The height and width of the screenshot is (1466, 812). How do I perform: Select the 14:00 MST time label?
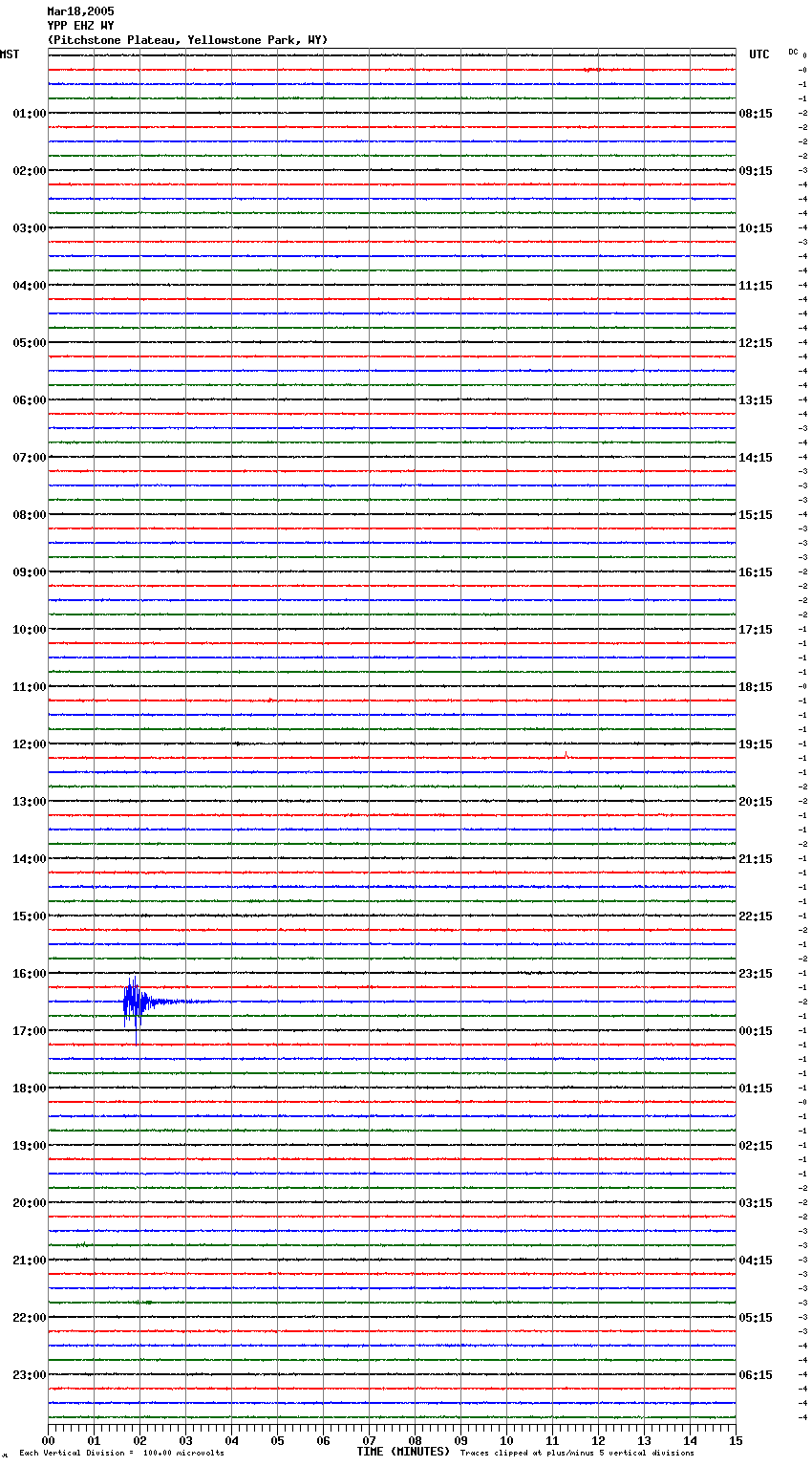30,859
